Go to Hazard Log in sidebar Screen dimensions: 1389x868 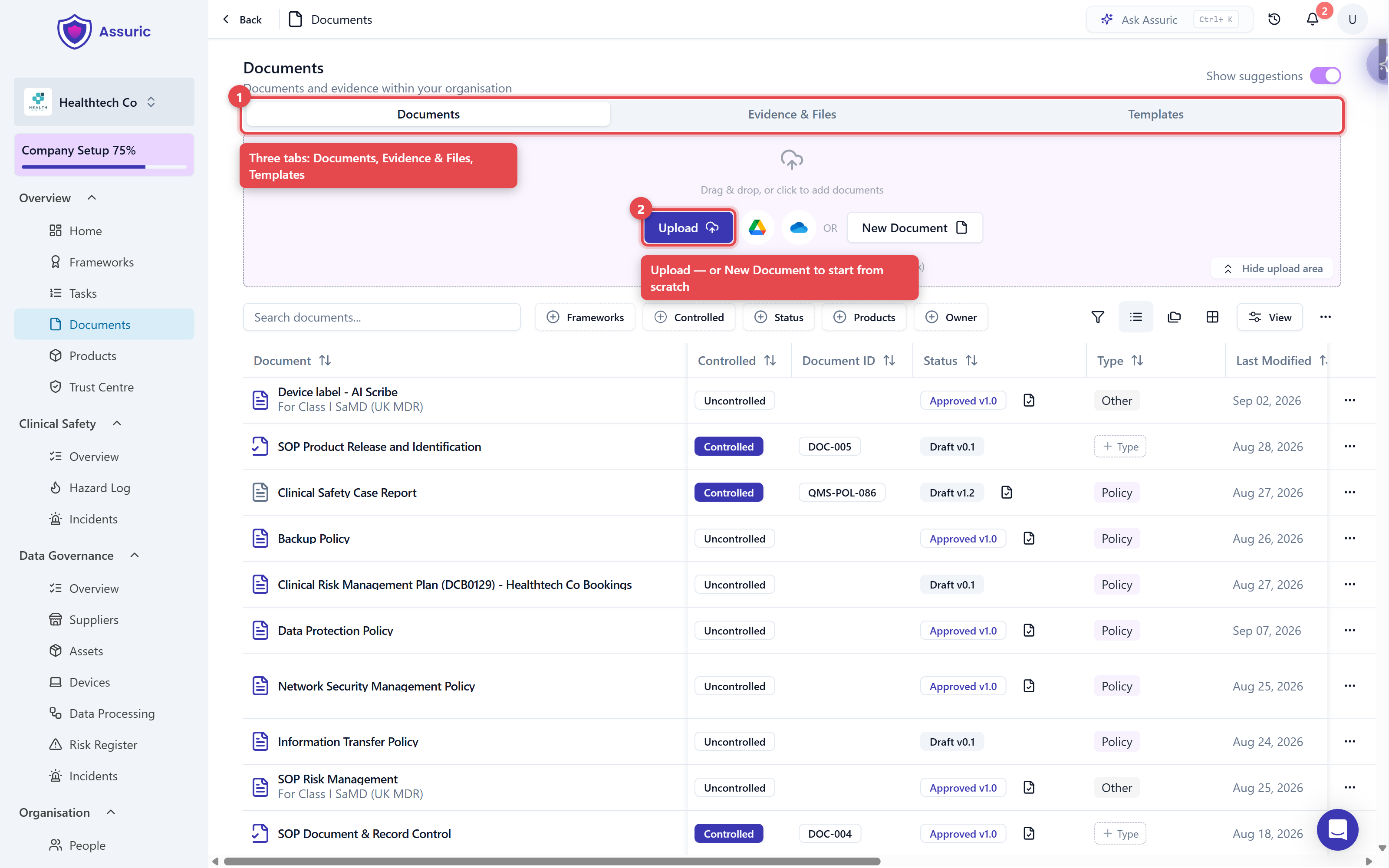(104, 488)
